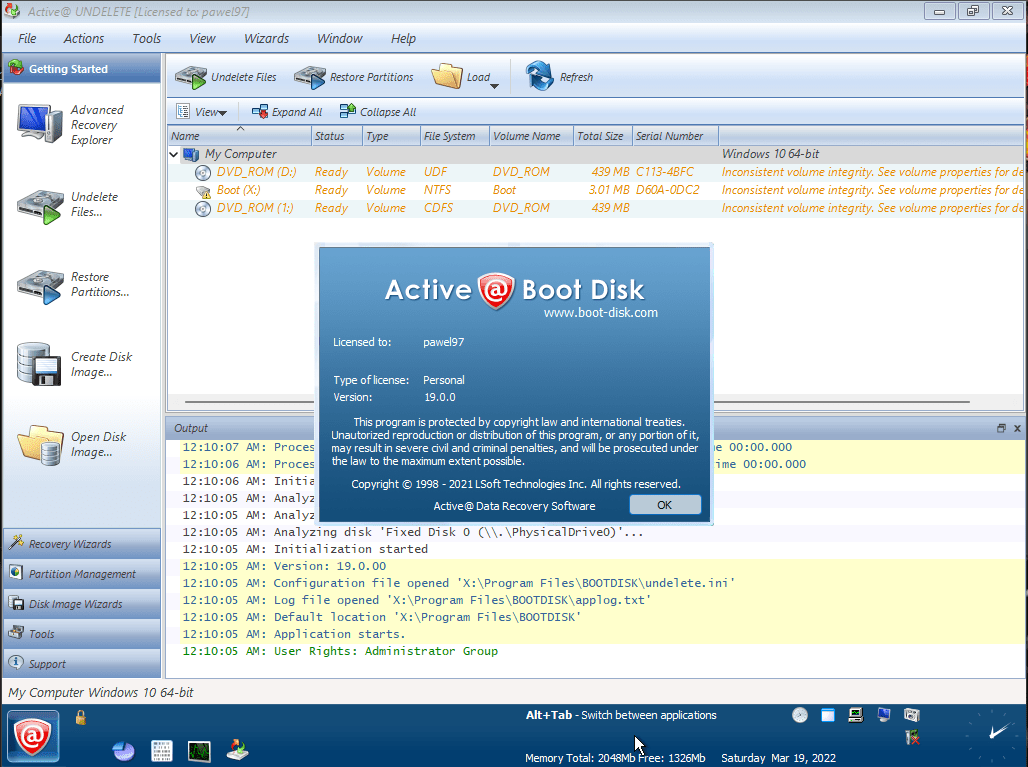The image size is (1028, 767).
Task: Open Restore Partitions sidebar item
Action: tap(73, 285)
